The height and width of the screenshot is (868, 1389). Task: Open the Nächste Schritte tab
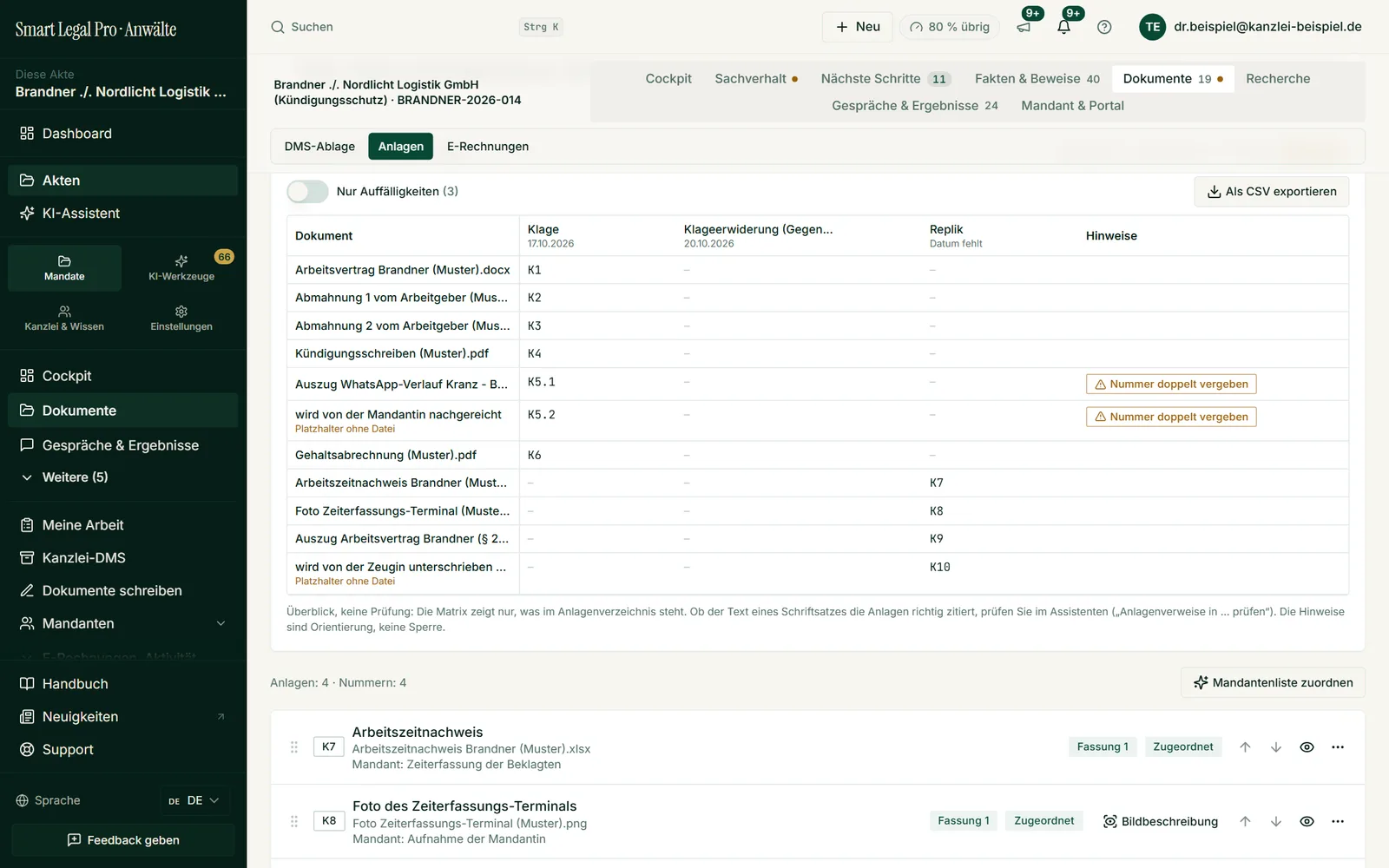[885, 79]
